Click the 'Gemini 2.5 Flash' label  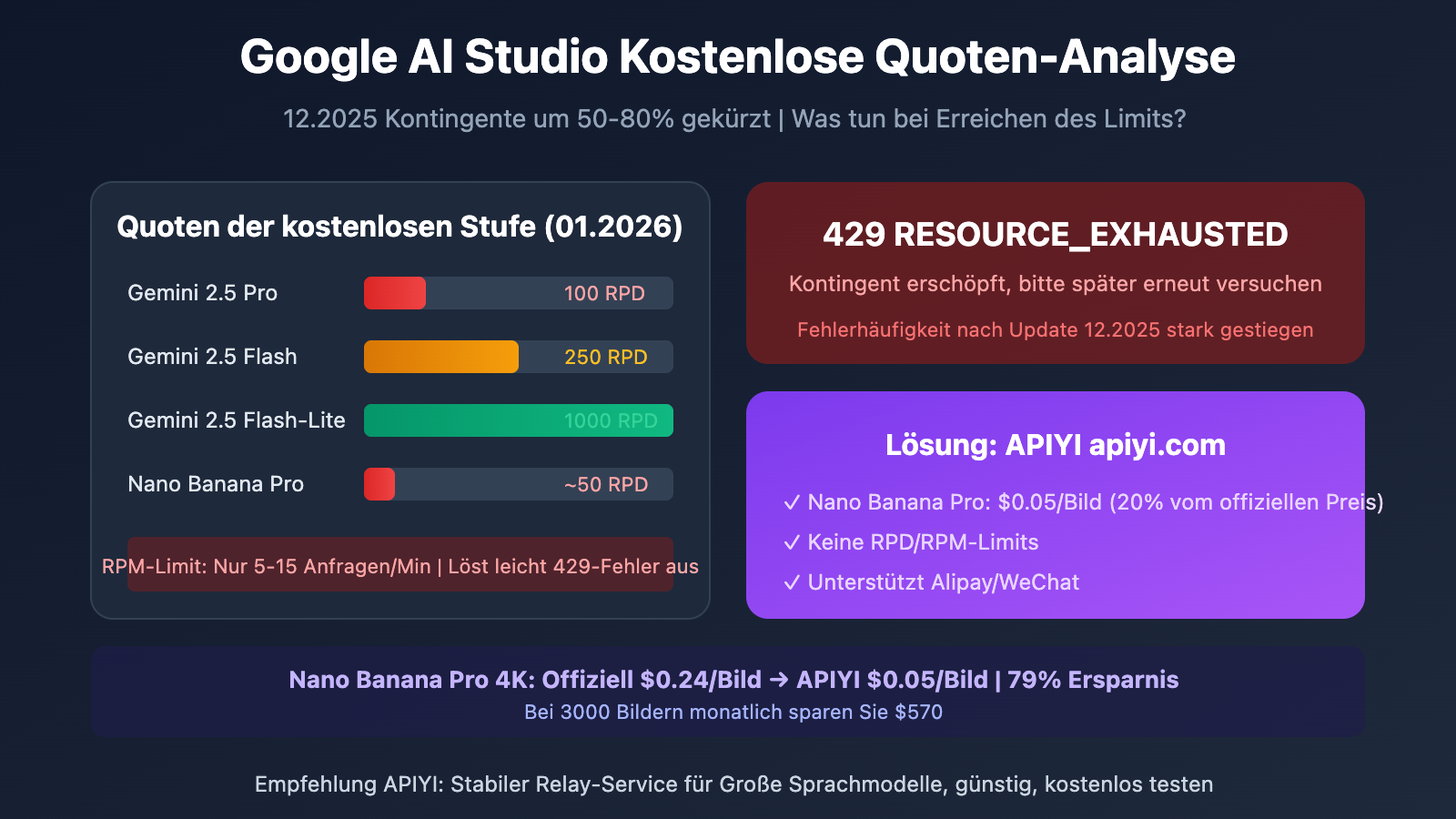(x=212, y=357)
